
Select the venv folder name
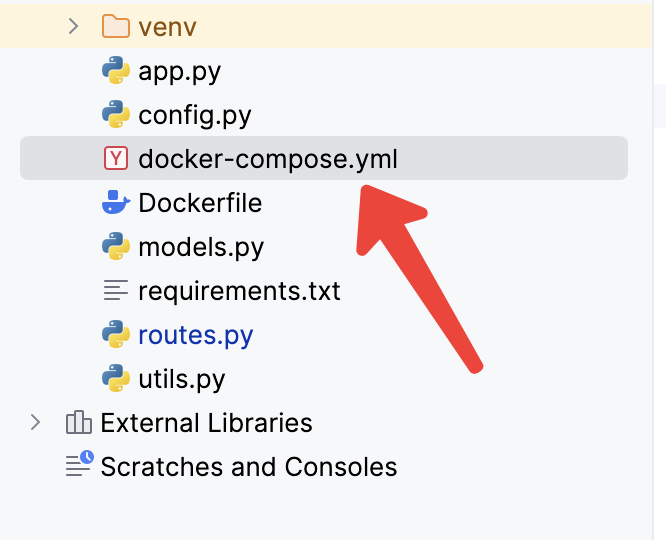tap(167, 27)
